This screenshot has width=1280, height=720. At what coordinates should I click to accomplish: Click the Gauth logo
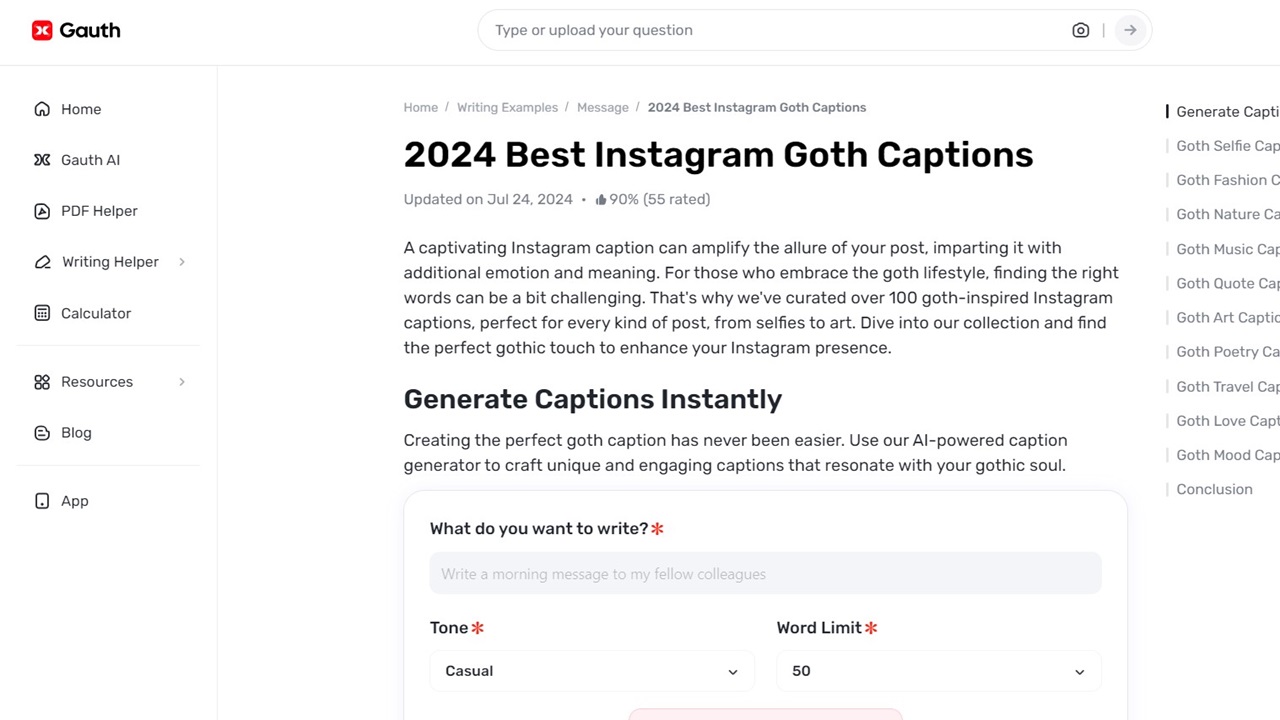click(75, 30)
